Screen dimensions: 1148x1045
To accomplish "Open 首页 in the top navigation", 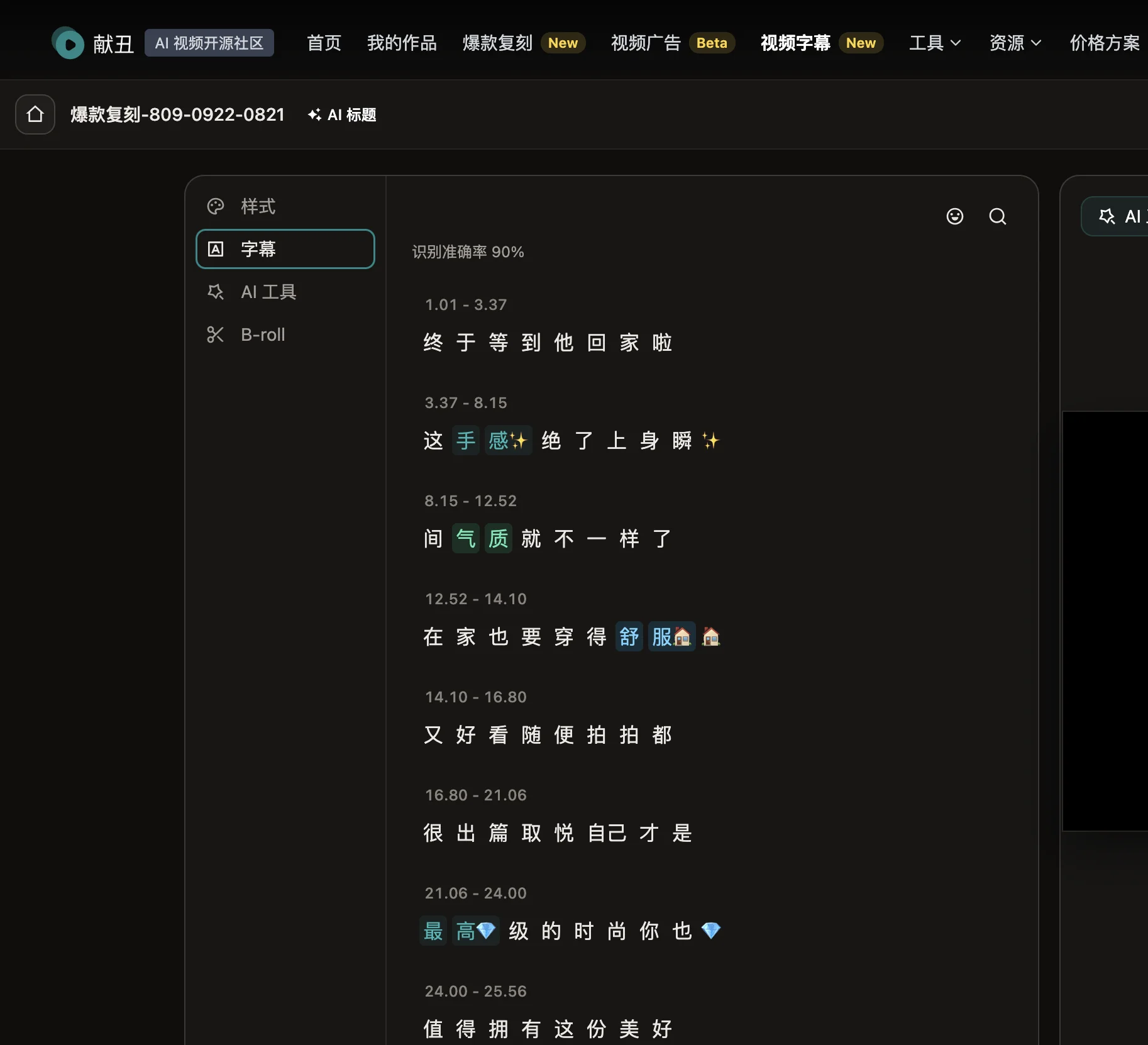I will click(324, 43).
